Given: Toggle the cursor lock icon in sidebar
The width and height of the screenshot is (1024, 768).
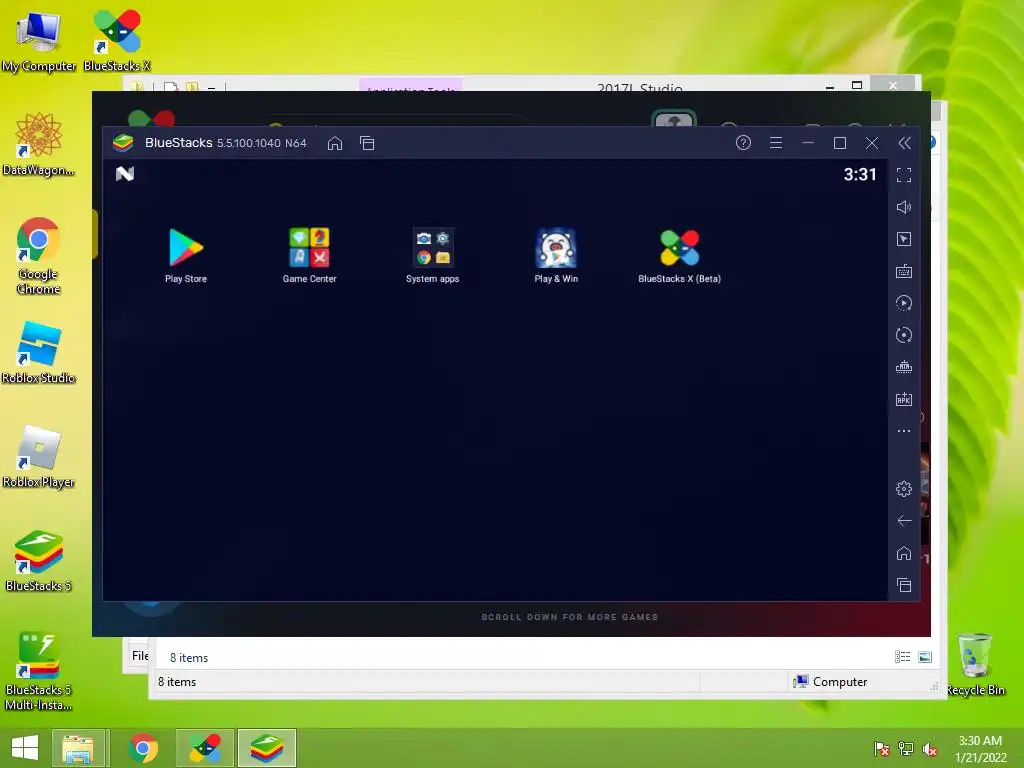Looking at the screenshot, I should click(904, 239).
